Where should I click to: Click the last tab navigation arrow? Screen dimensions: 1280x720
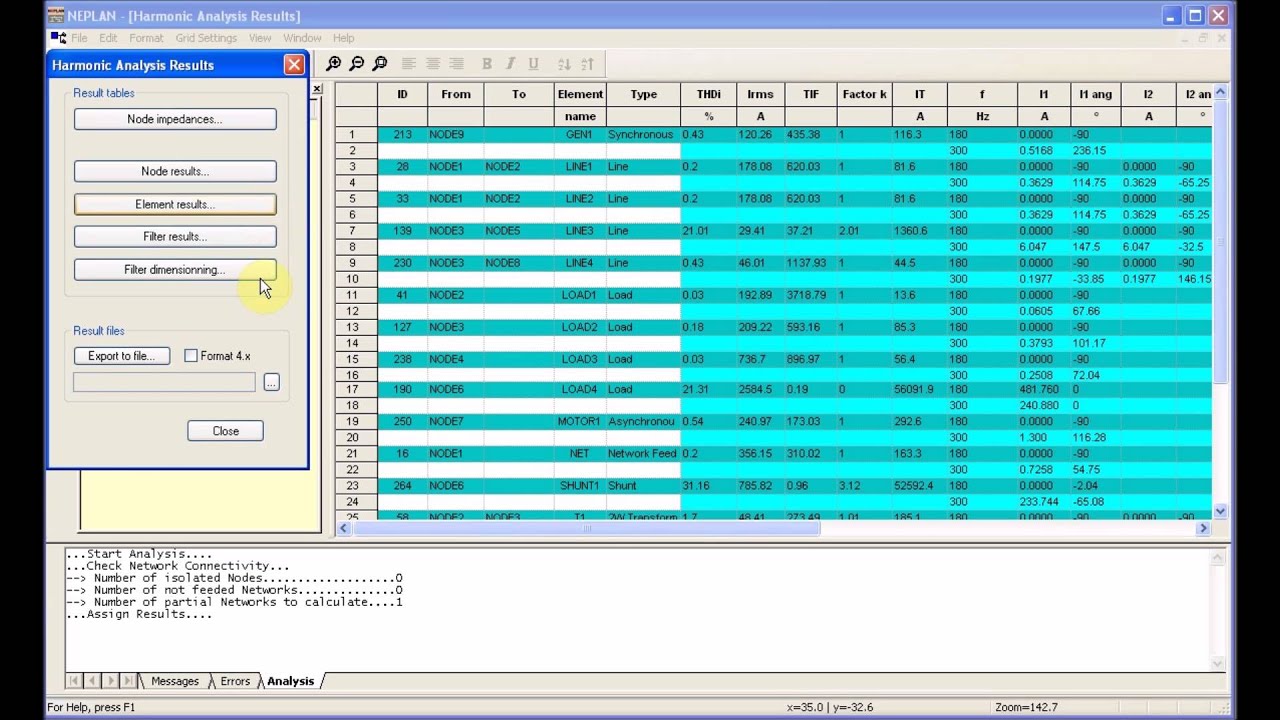[x=127, y=681]
